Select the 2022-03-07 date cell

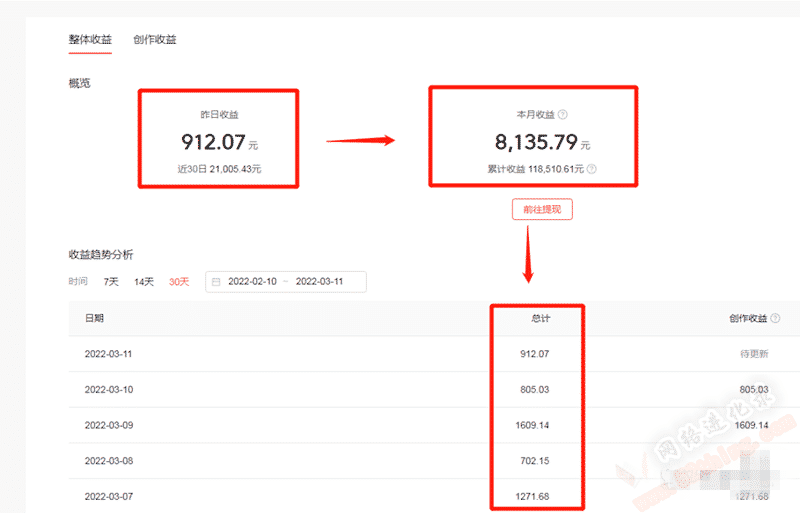coord(109,496)
